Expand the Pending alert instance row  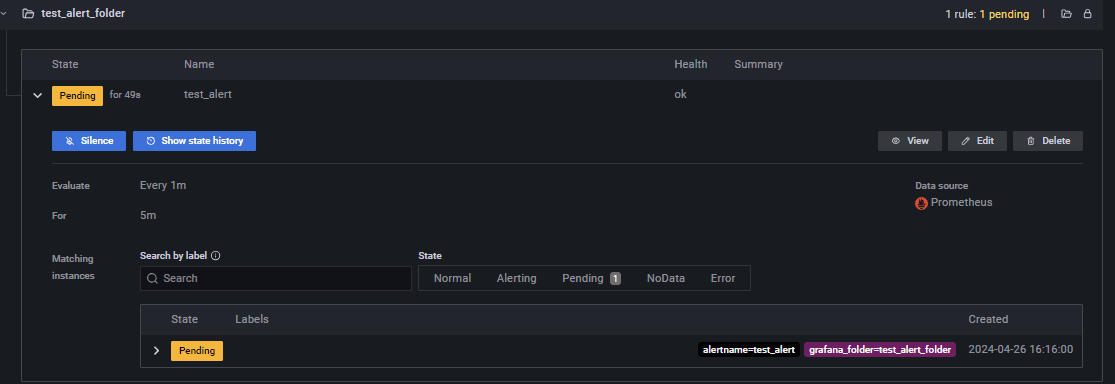(x=156, y=351)
